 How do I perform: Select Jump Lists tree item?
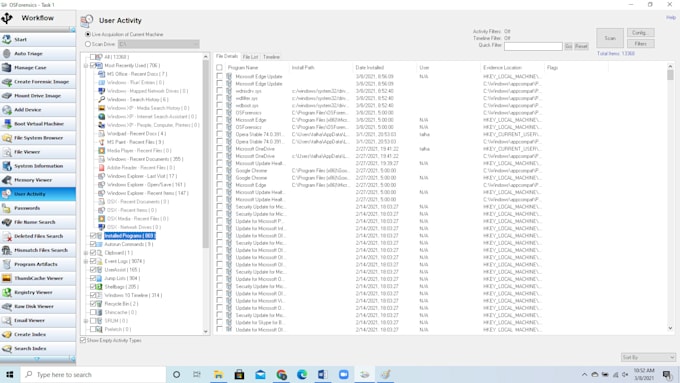[122, 278]
